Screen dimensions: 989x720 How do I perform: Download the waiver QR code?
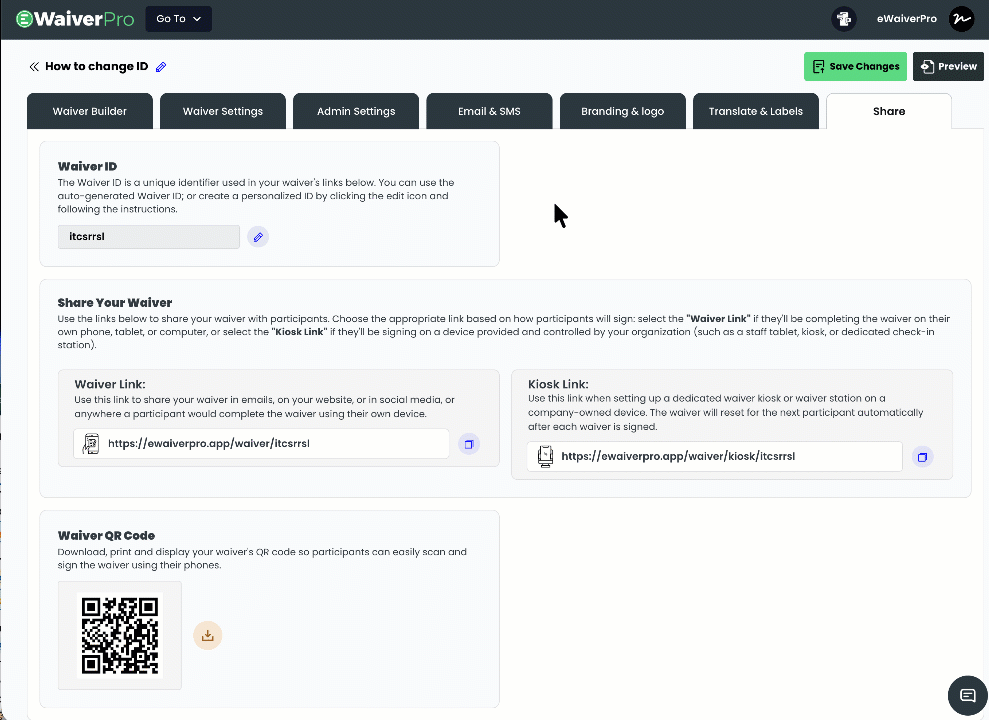pyautogui.click(x=207, y=635)
